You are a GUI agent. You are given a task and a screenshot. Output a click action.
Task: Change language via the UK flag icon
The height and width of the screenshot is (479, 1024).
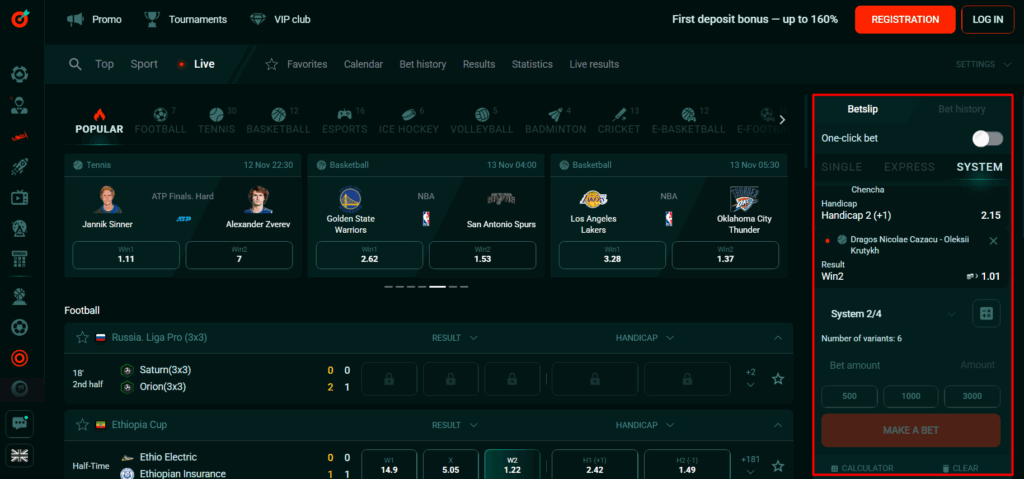20,455
